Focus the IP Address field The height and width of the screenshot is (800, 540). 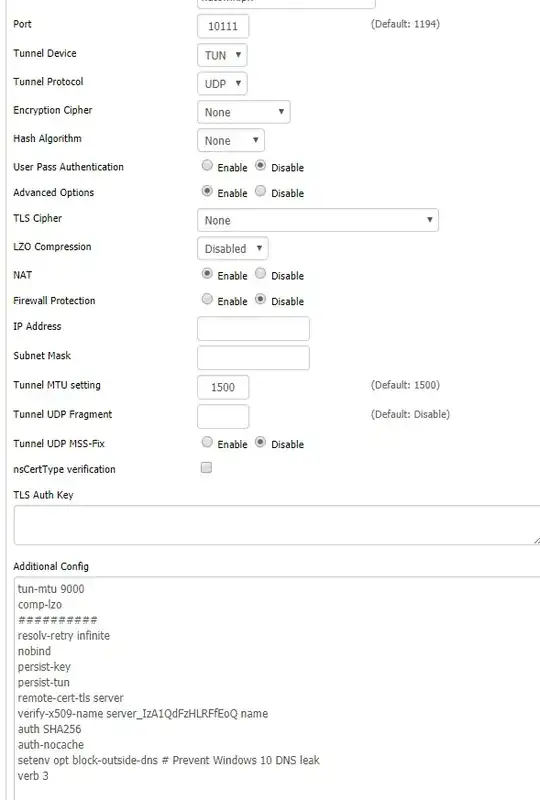(x=253, y=329)
